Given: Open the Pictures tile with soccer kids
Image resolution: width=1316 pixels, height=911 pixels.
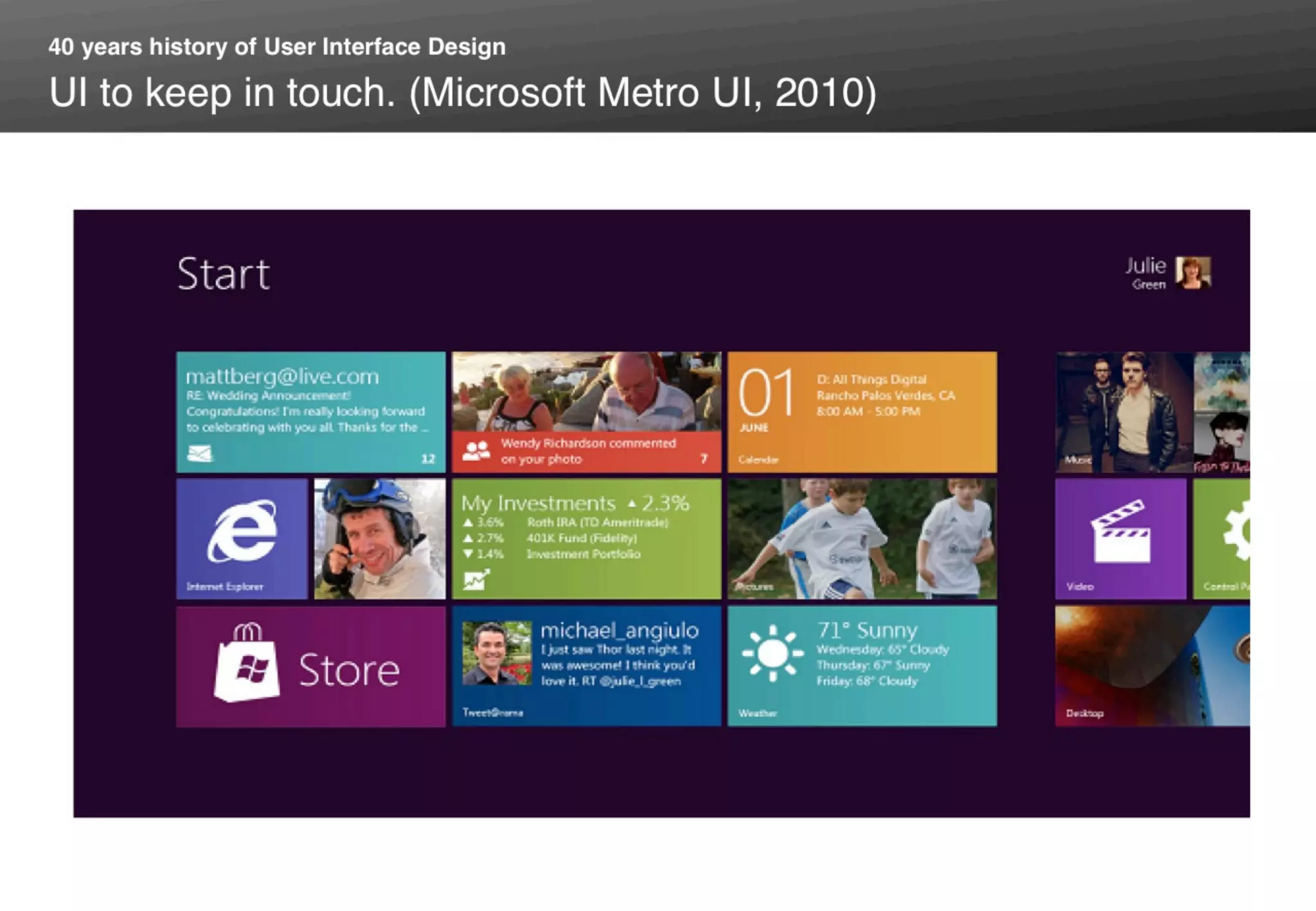Looking at the screenshot, I should coord(862,539).
